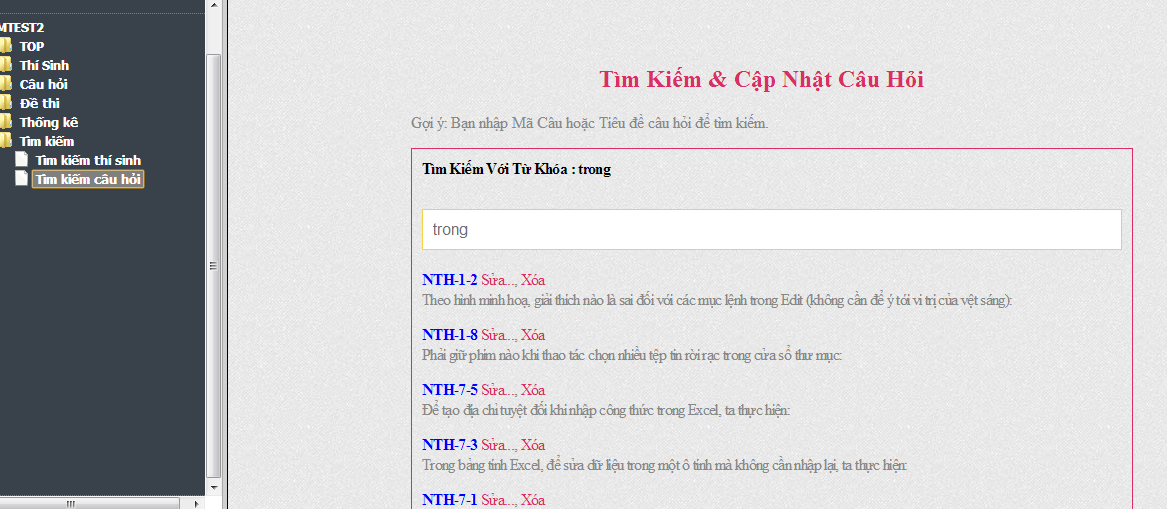Open question NTH-1-2
The height and width of the screenshot is (509, 1167).
(450, 281)
